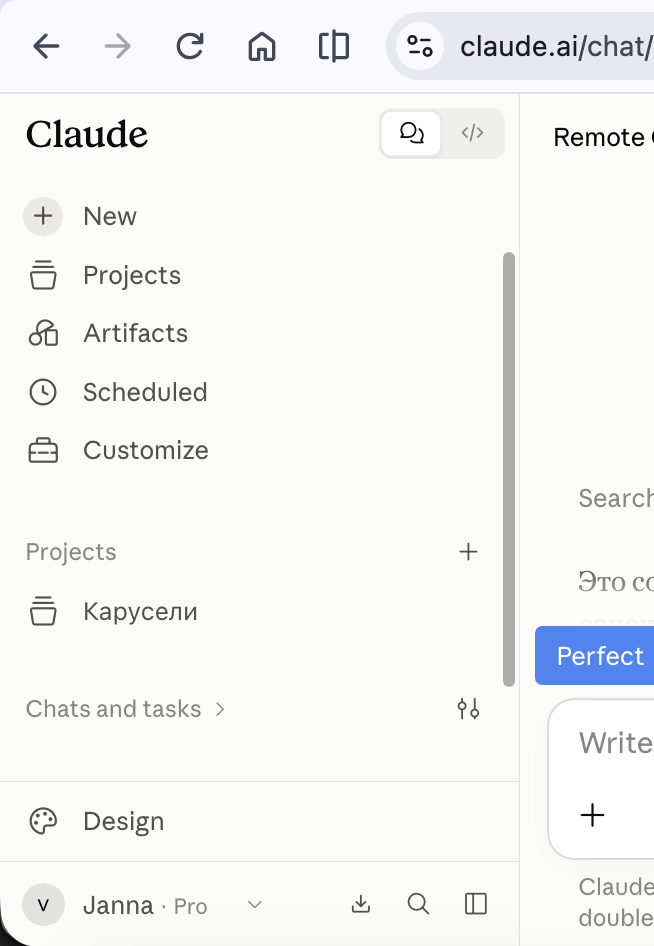The height and width of the screenshot is (946, 654).
Task: Collapse the sidebar panel toggle
Action: pyautogui.click(x=476, y=904)
